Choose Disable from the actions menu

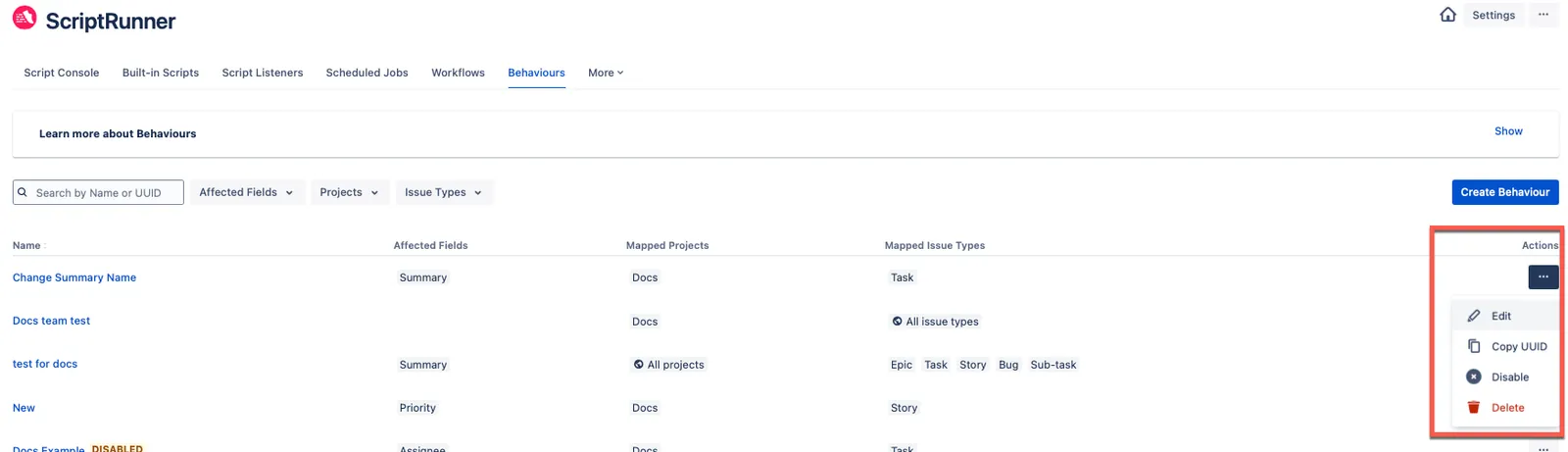click(x=1504, y=377)
